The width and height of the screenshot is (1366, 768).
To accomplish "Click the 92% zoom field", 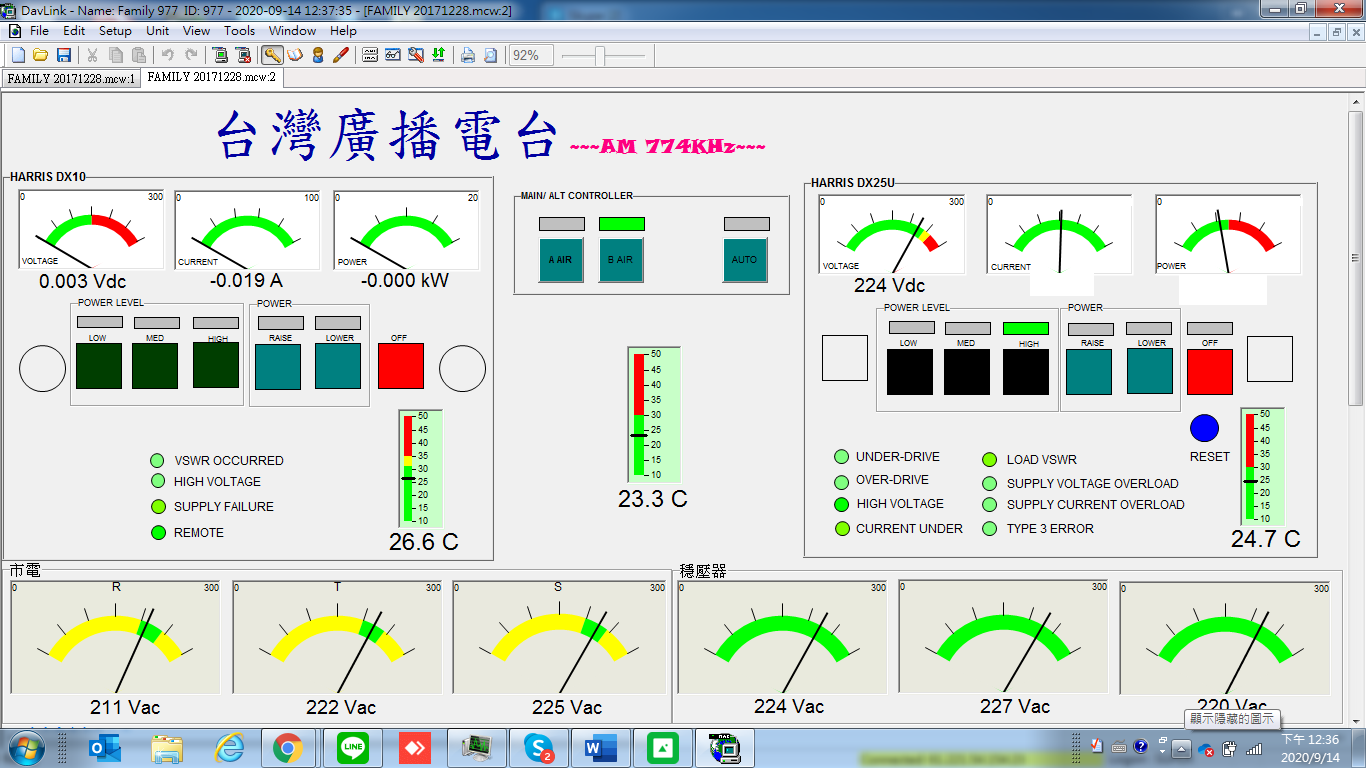I will coord(530,55).
